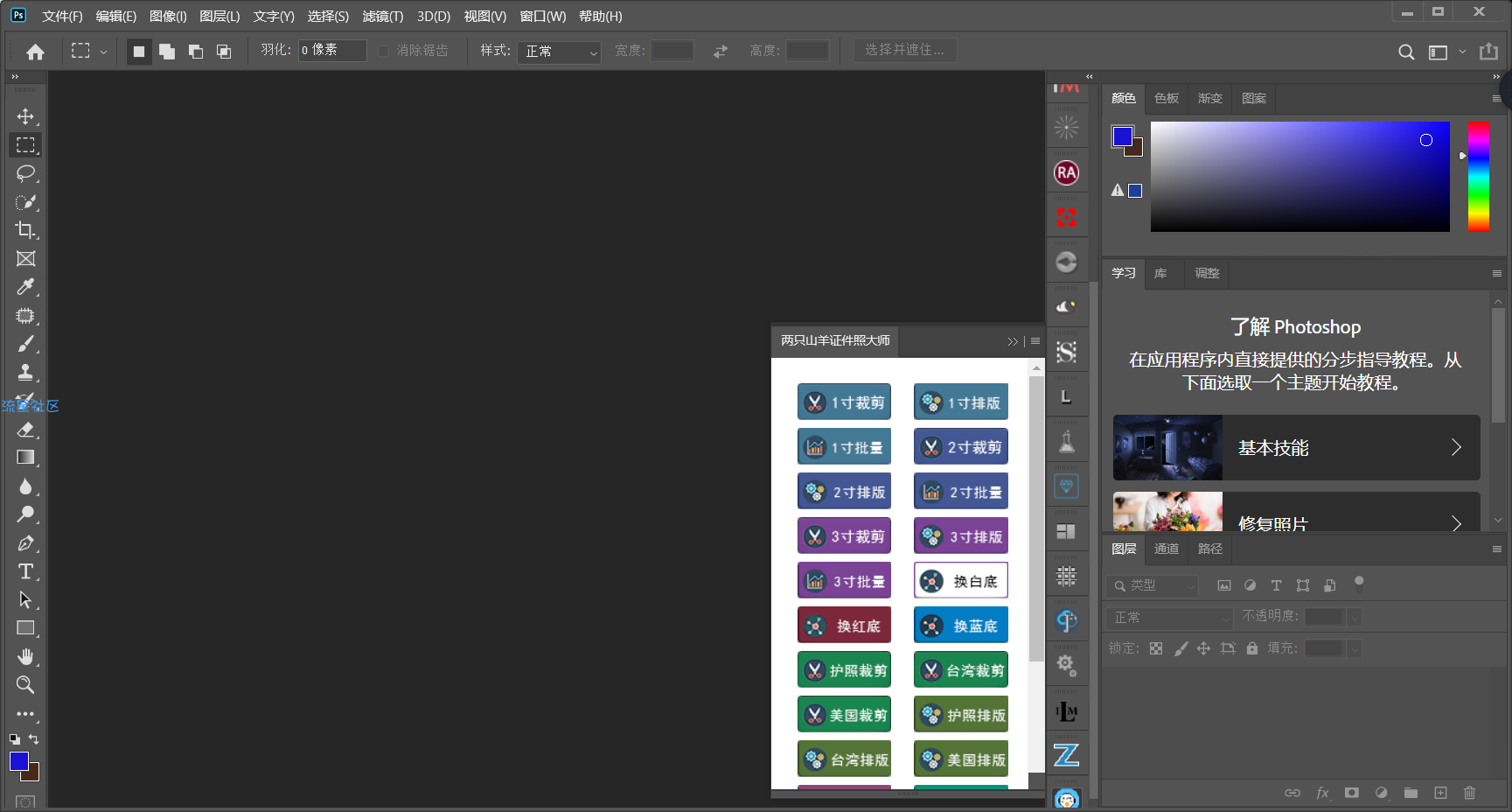
Task: Click the foreground color swatch in Color panel
Action: [x=1122, y=136]
